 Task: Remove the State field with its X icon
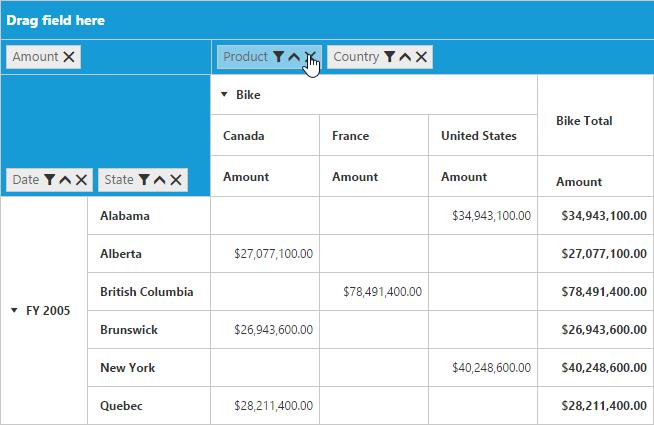click(x=176, y=180)
